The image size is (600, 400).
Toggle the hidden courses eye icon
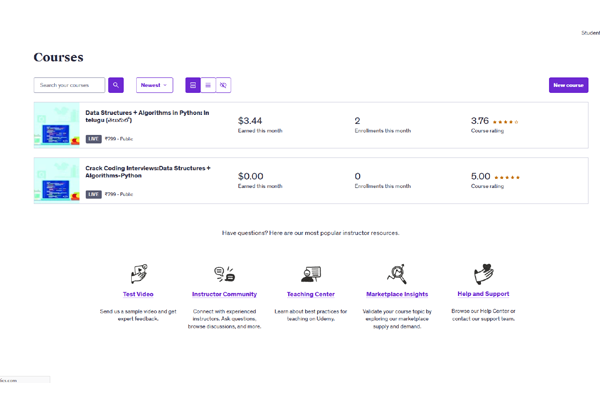[223, 85]
